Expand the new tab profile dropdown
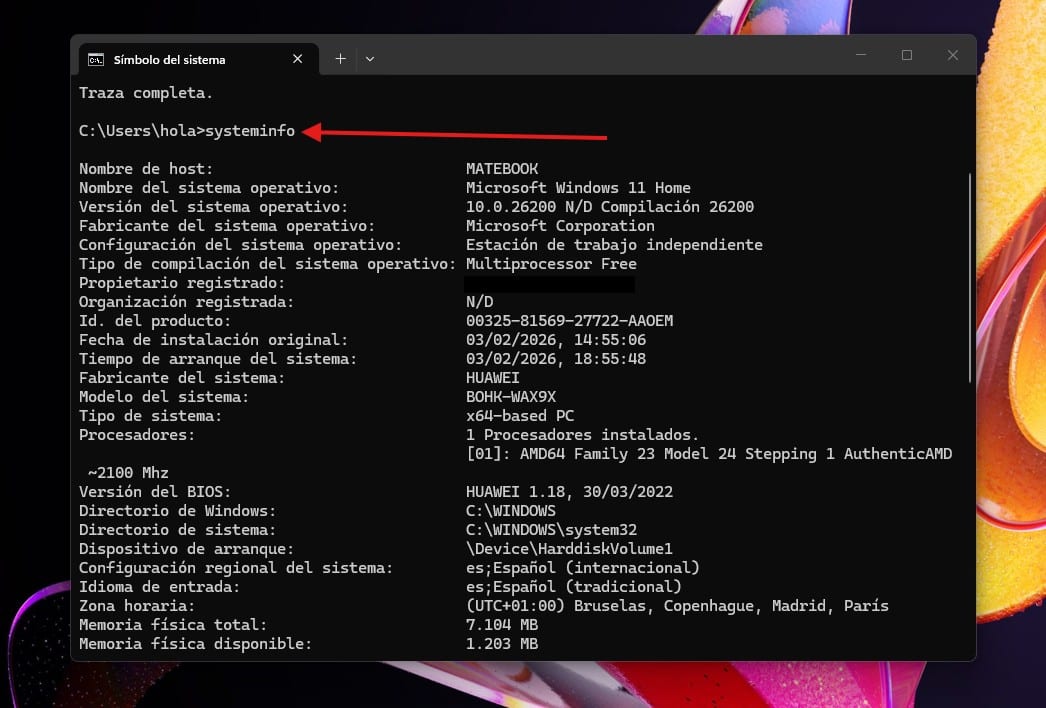The width and height of the screenshot is (1046, 708). (370, 59)
